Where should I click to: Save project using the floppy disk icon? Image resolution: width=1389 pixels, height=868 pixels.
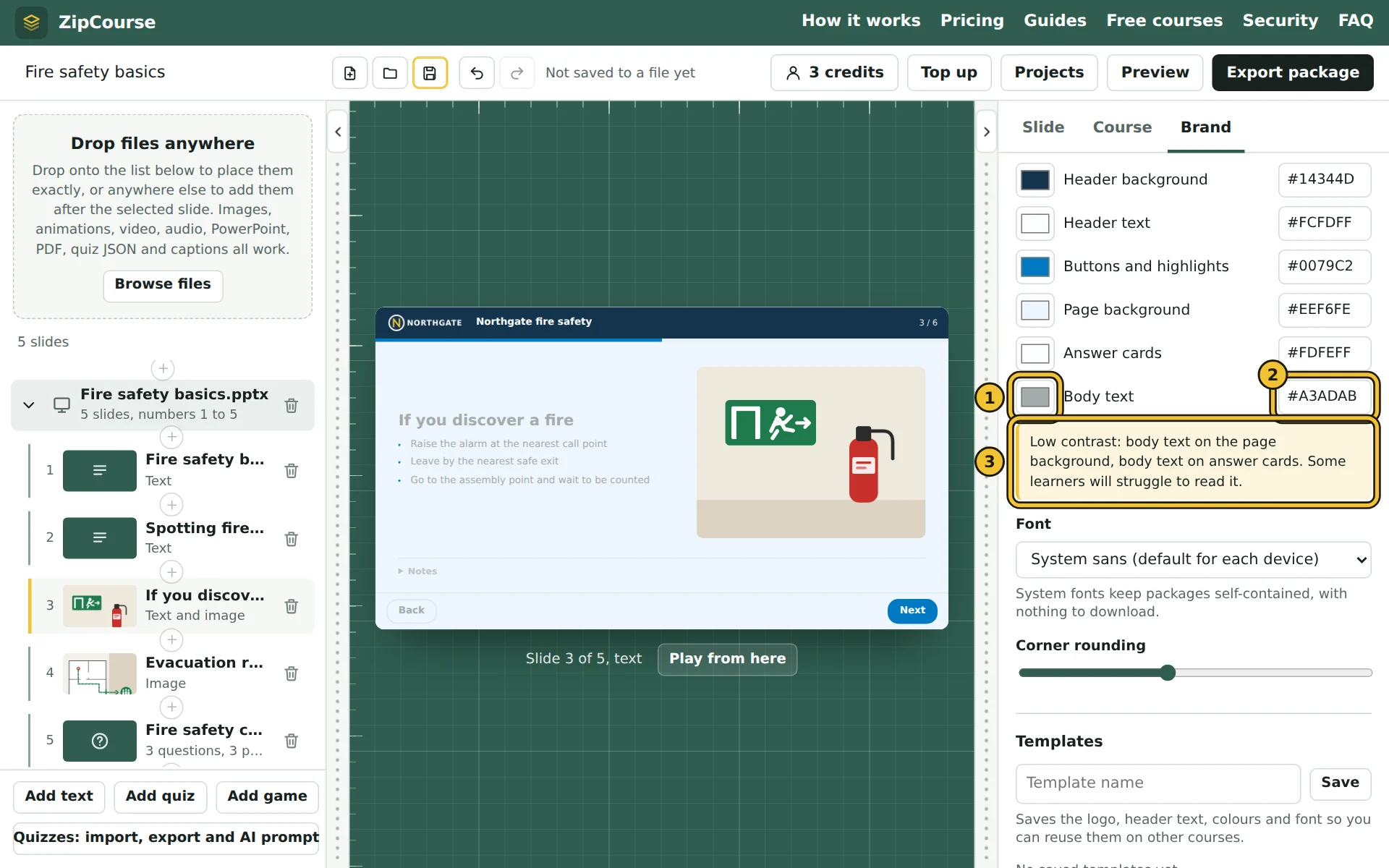(430, 72)
